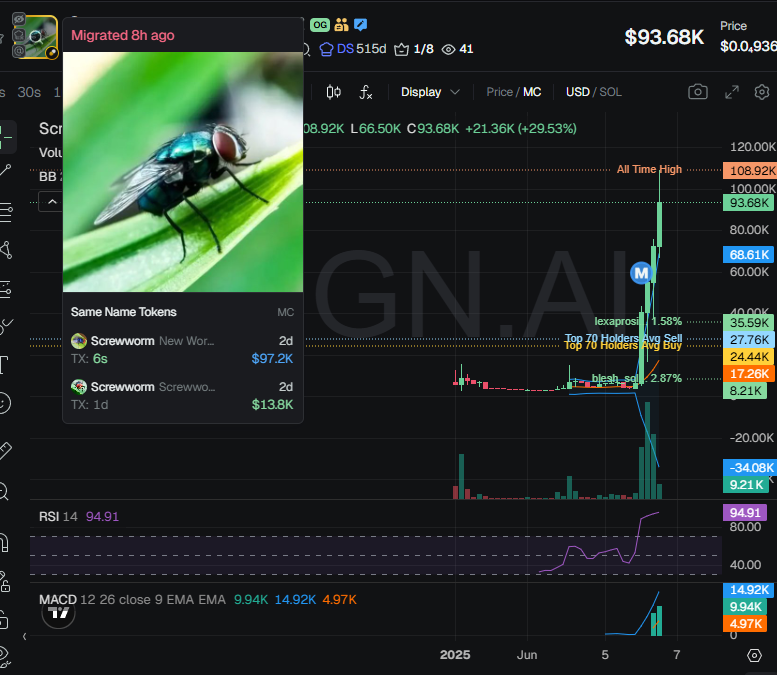Open the Display dropdown
The image size is (777, 675).
pos(430,92)
